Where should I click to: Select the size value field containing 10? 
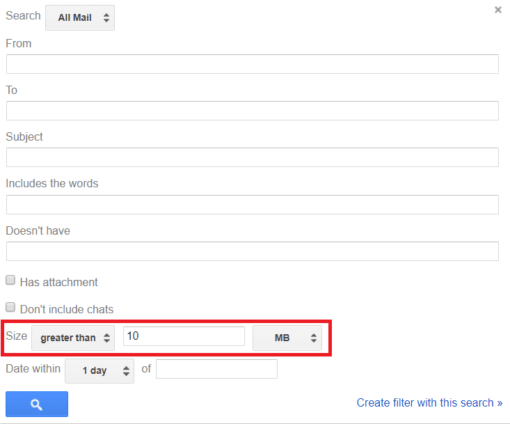coord(184,336)
